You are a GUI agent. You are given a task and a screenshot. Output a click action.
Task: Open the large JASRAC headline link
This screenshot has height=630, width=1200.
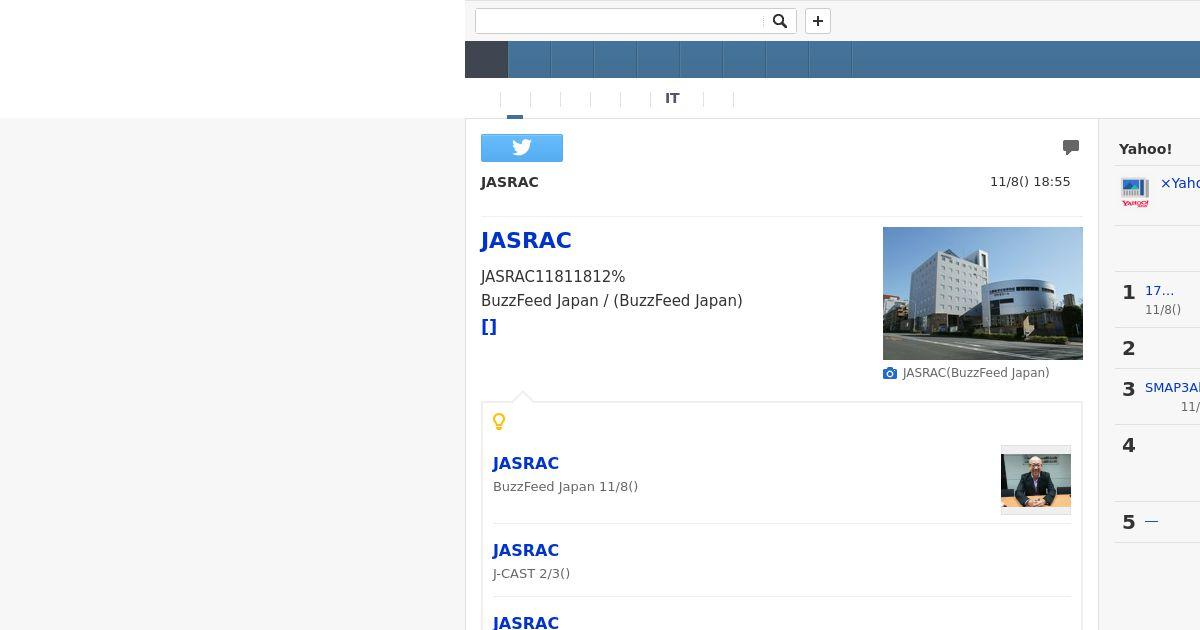coord(526,240)
